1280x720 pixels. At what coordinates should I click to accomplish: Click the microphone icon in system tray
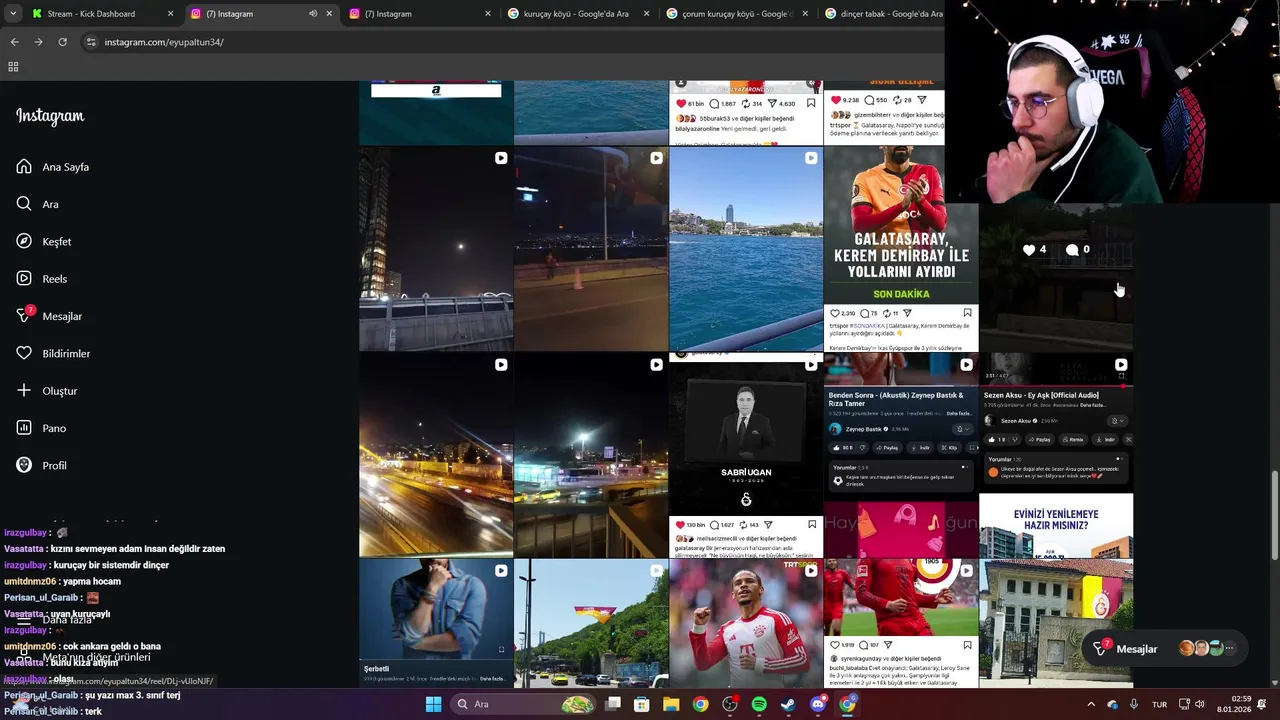coord(1134,704)
